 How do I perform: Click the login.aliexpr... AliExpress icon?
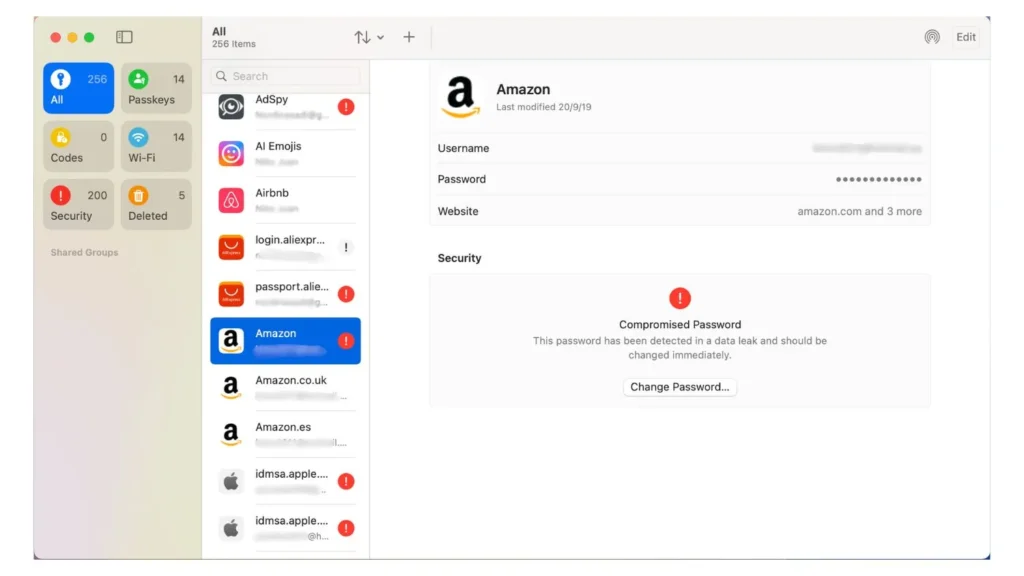click(x=231, y=248)
